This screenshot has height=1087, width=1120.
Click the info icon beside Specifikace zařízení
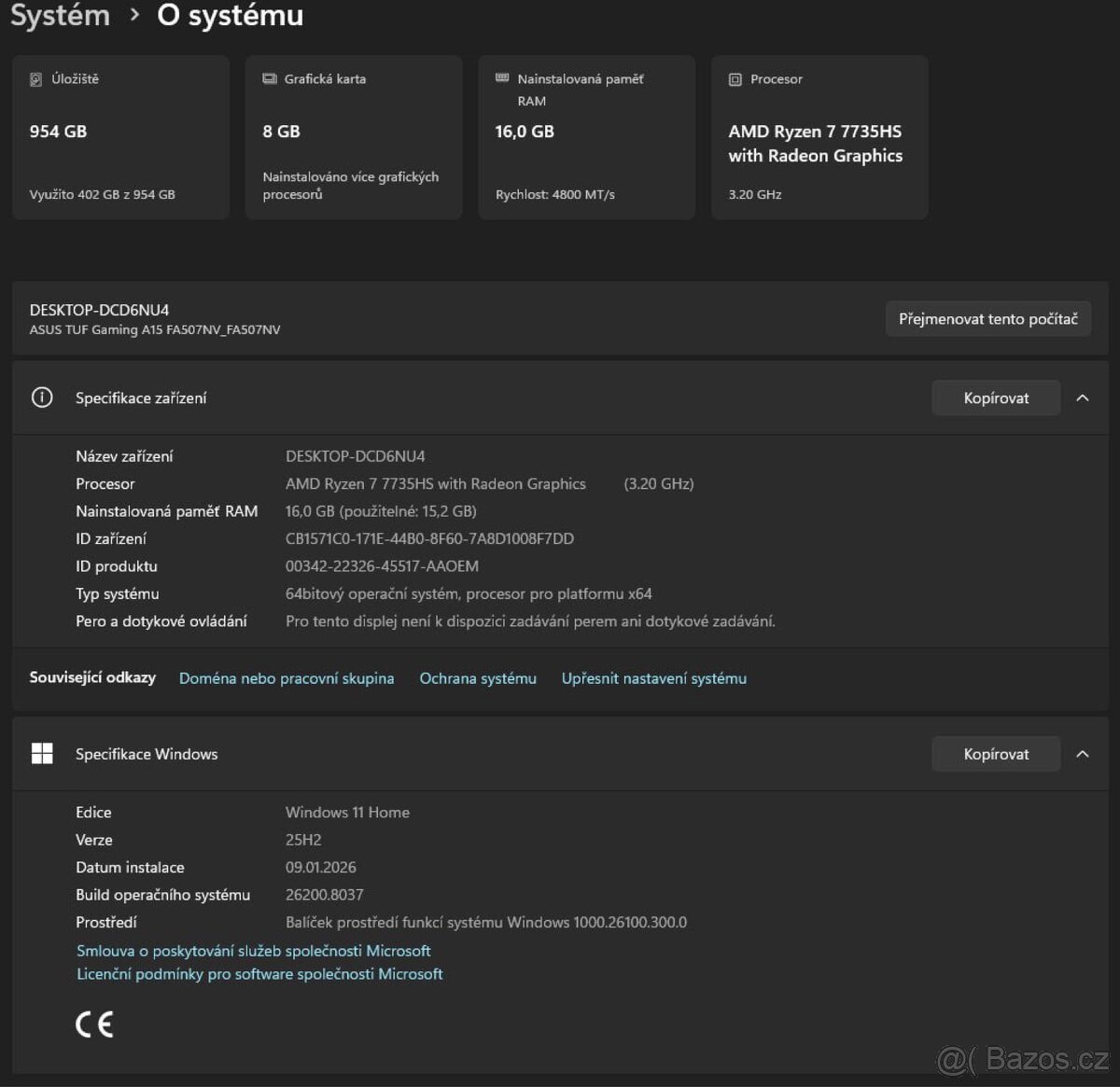click(x=42, y=397)
